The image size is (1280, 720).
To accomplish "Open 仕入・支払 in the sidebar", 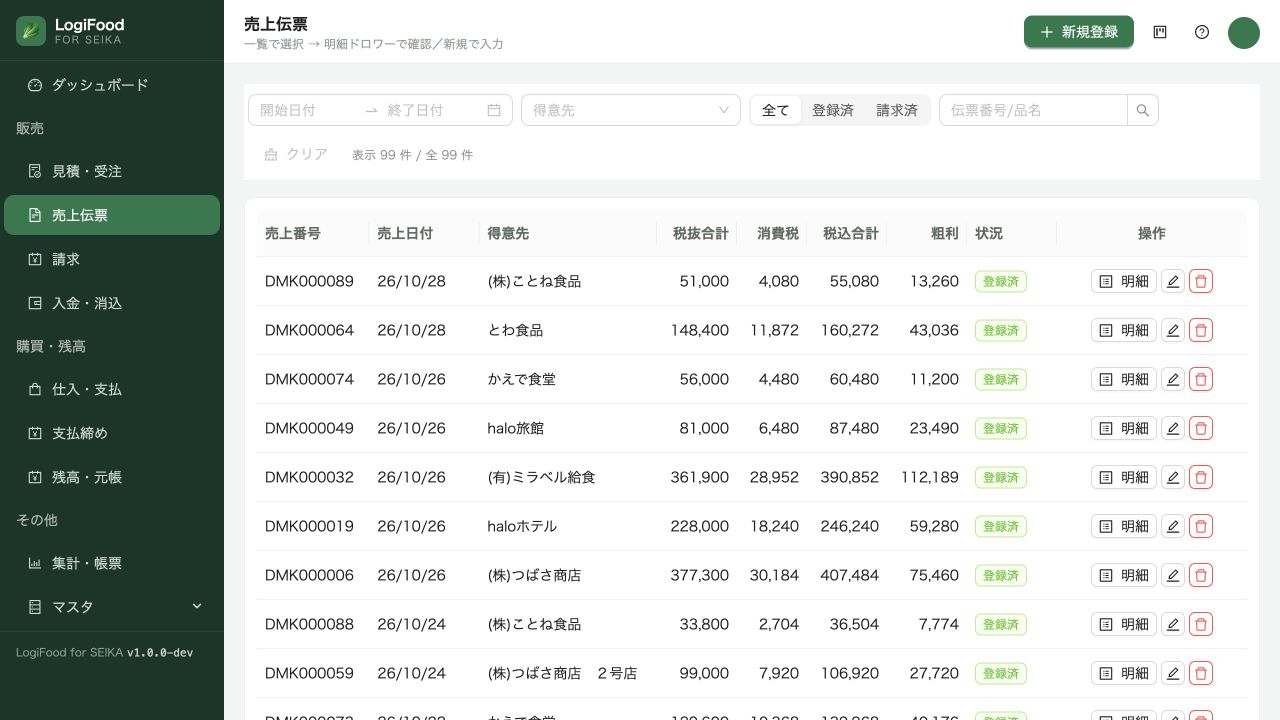I will [112, 389].
